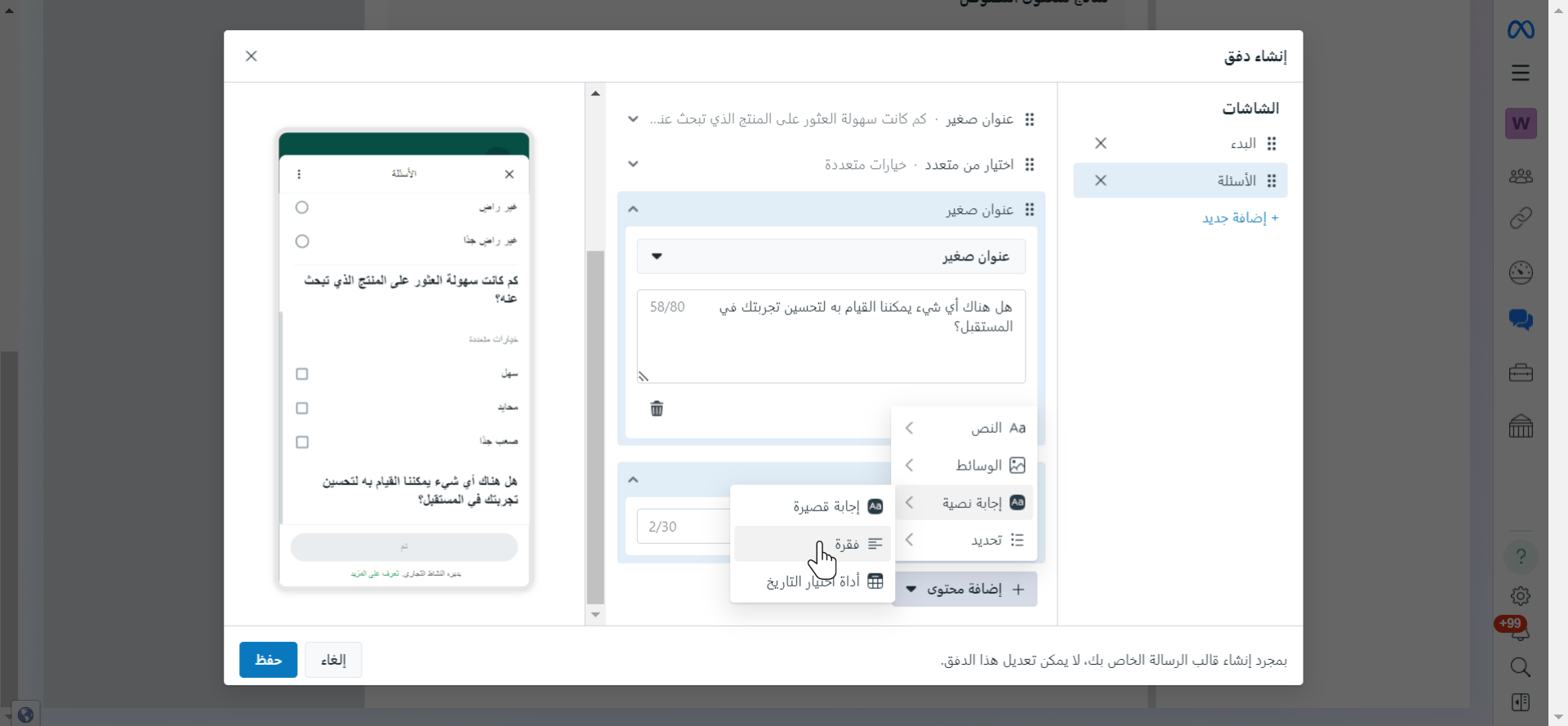Viewport: 1568px width, 726px height.
Task: Remove the الأسئلة screen
Action: tap(1101, 180)
